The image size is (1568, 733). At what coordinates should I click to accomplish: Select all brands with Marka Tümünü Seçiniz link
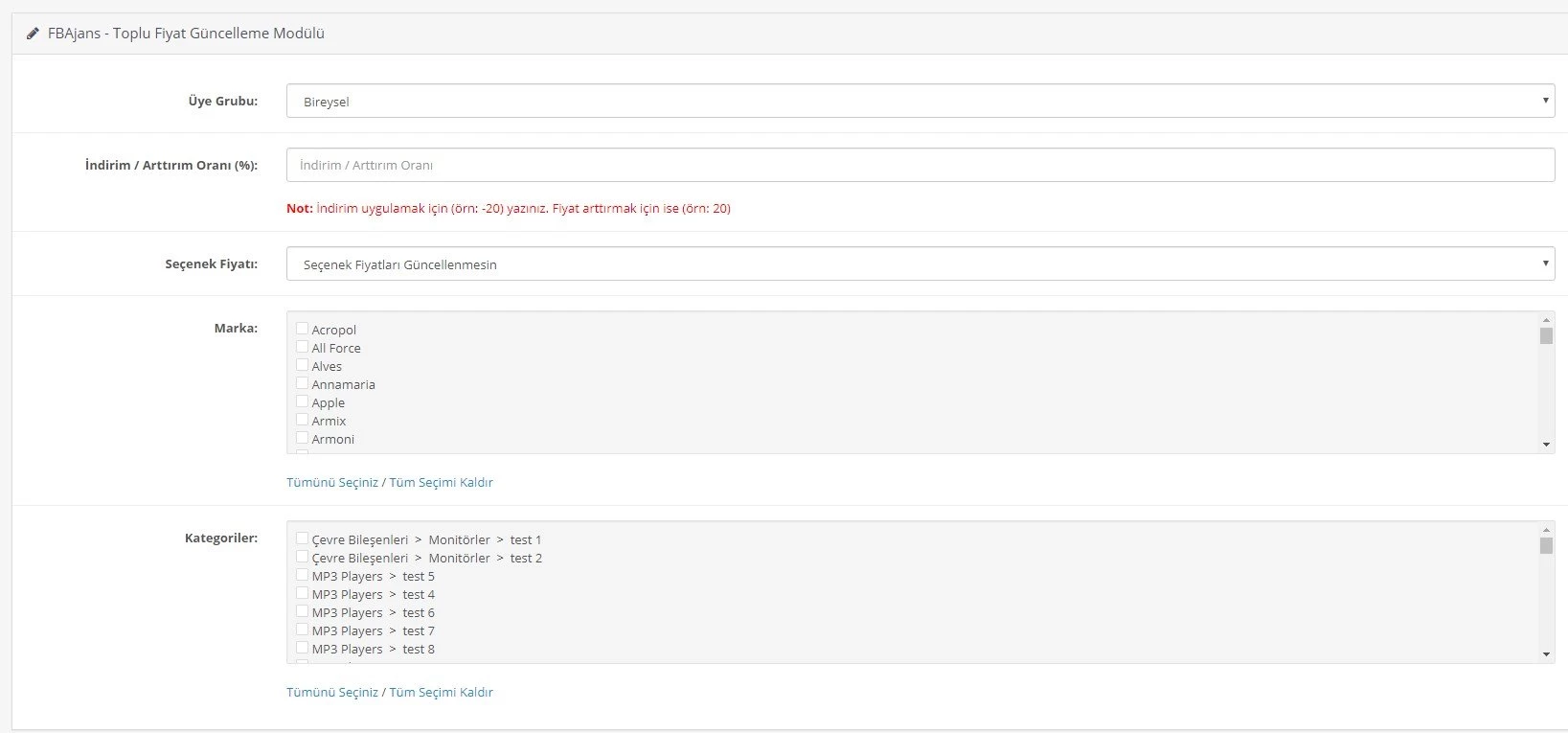(332, 482)
